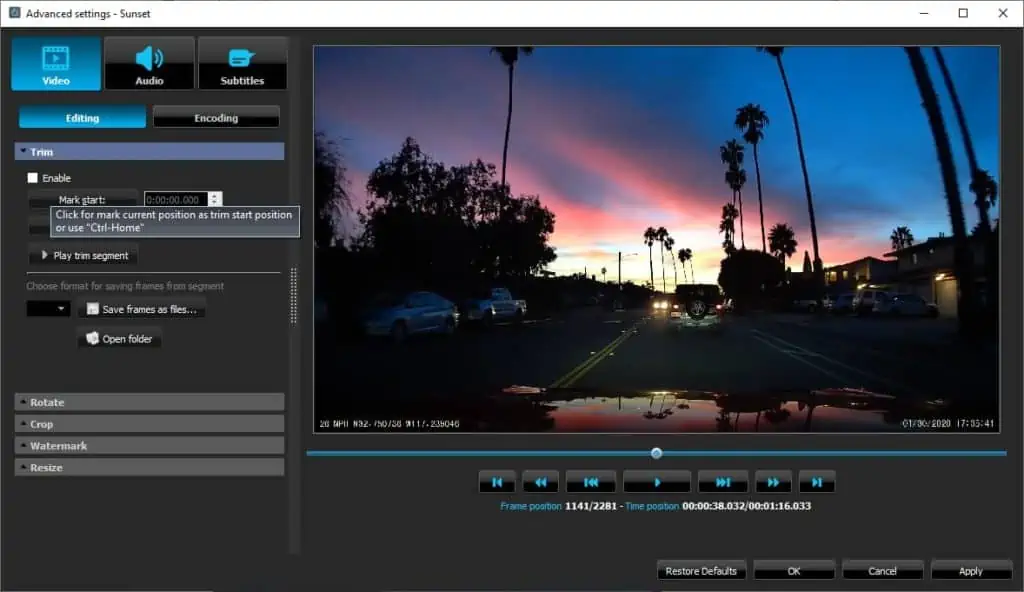This screenshot has height=592, width=1024.
Task: Step forward to the next frame
Action: 723,482
